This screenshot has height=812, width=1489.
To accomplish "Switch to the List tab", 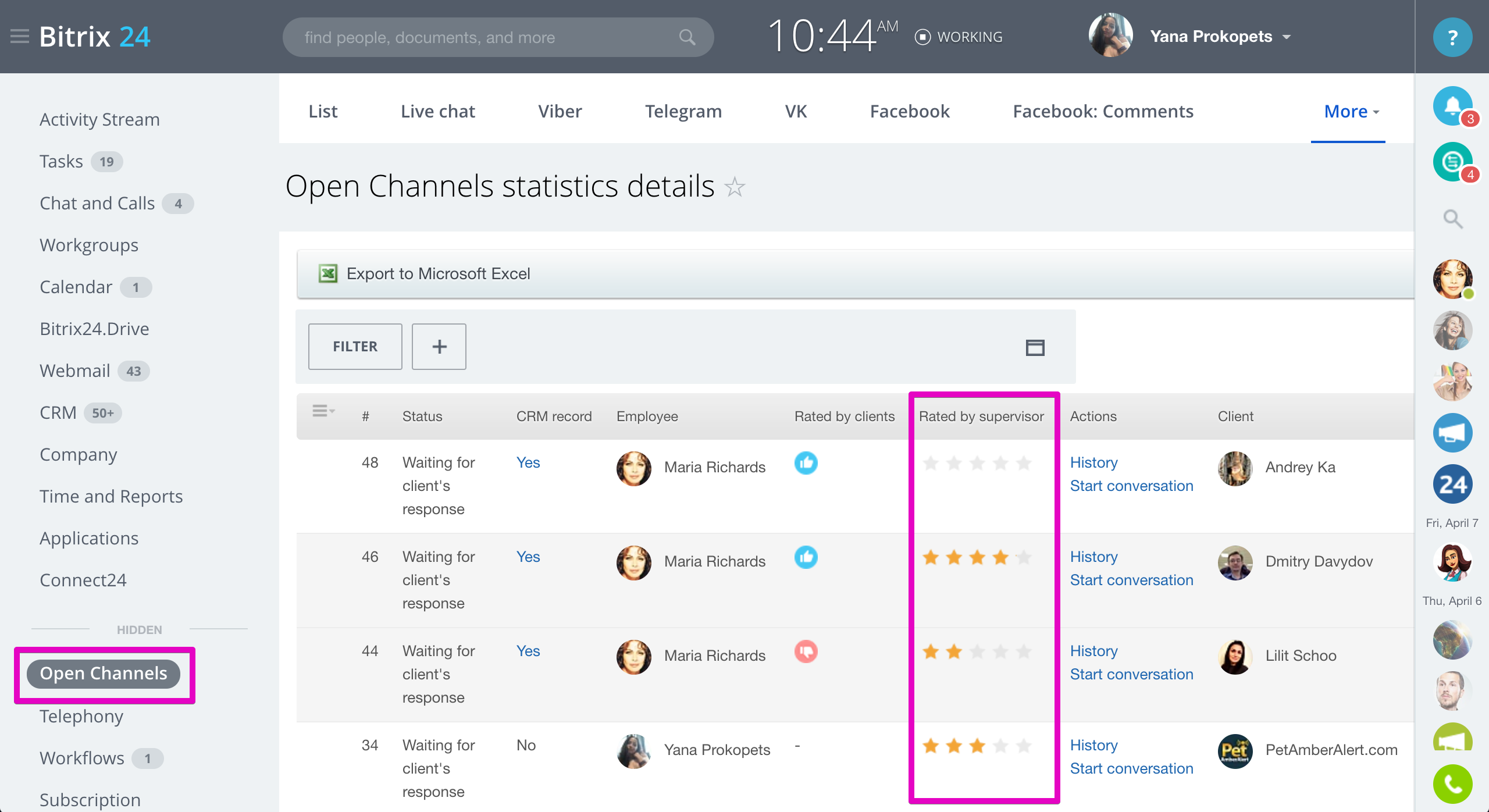I will (x=323, y=111).
